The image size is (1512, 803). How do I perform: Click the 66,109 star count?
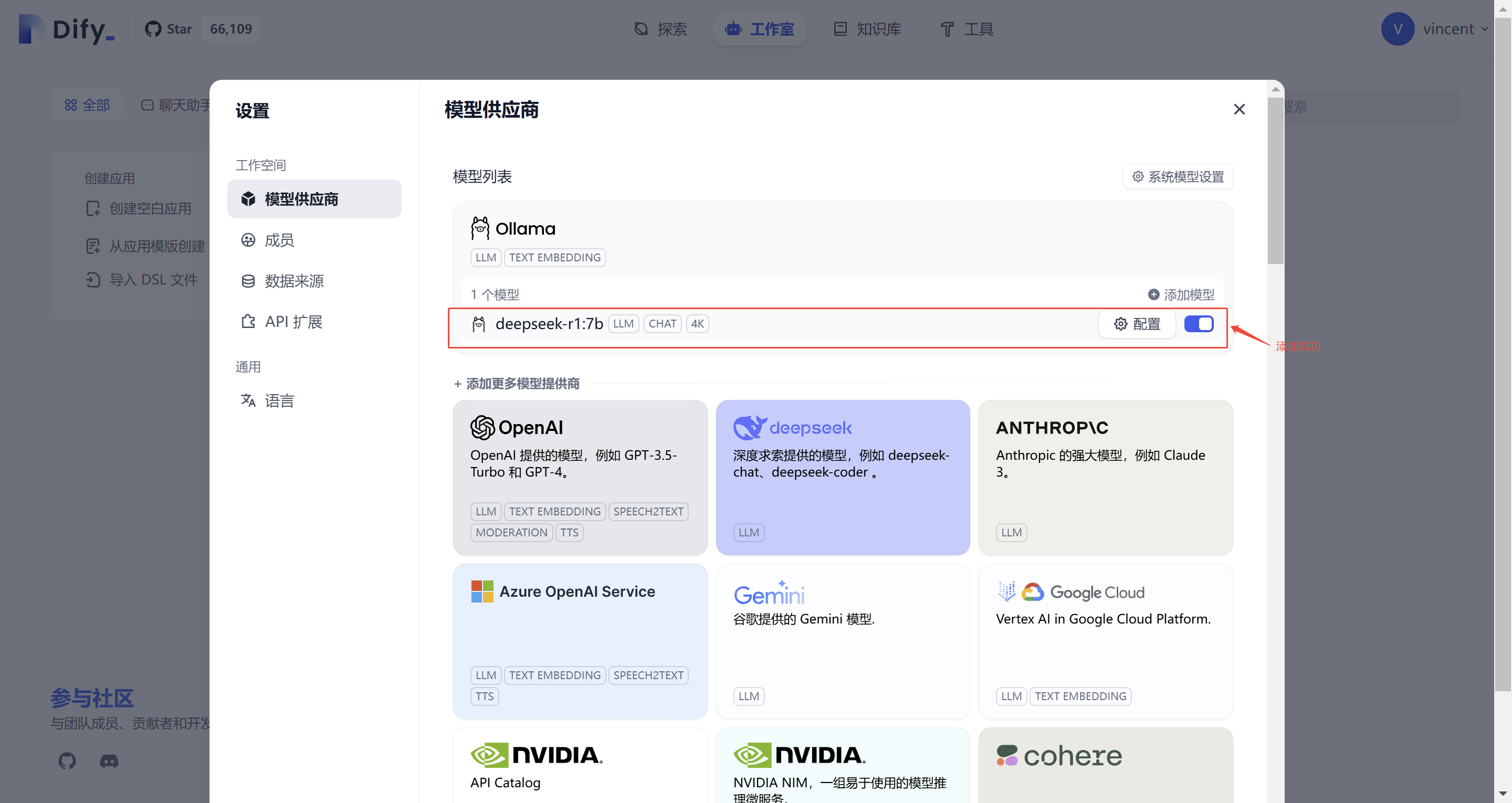[x=230, y=29]
